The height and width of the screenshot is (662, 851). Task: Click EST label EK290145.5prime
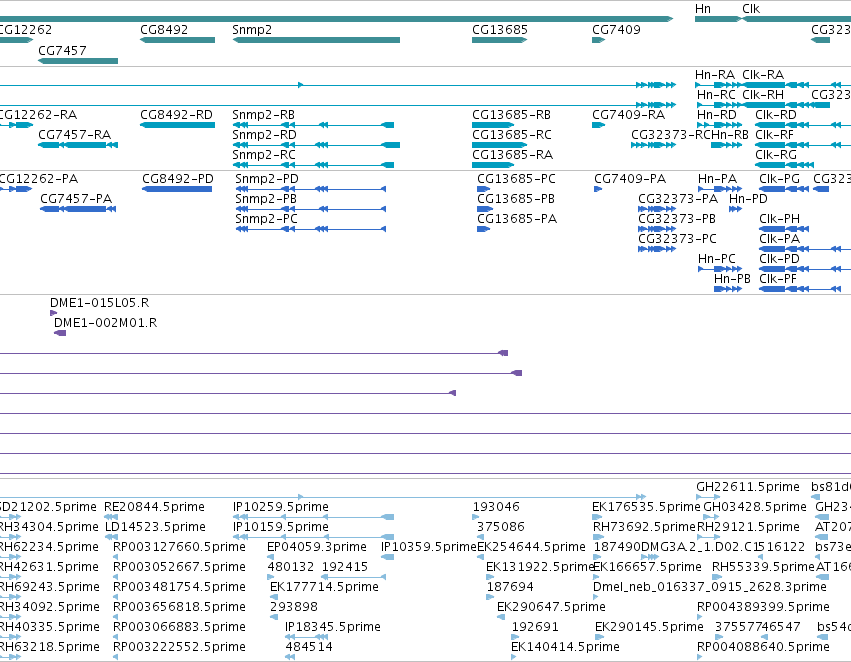click(x=649, y=627)
